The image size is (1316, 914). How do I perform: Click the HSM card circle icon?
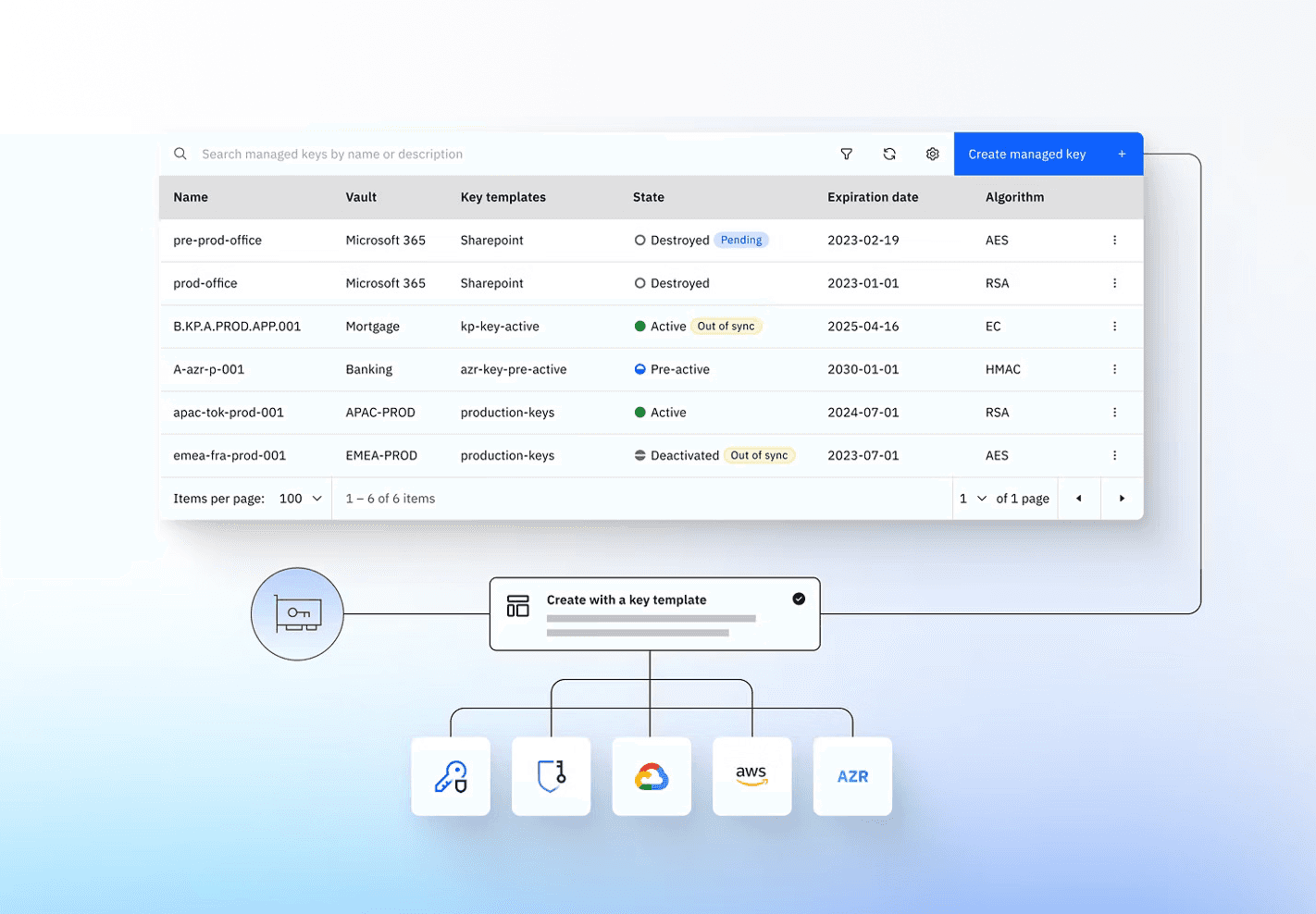pyautogui.click(x=297, y=613)
